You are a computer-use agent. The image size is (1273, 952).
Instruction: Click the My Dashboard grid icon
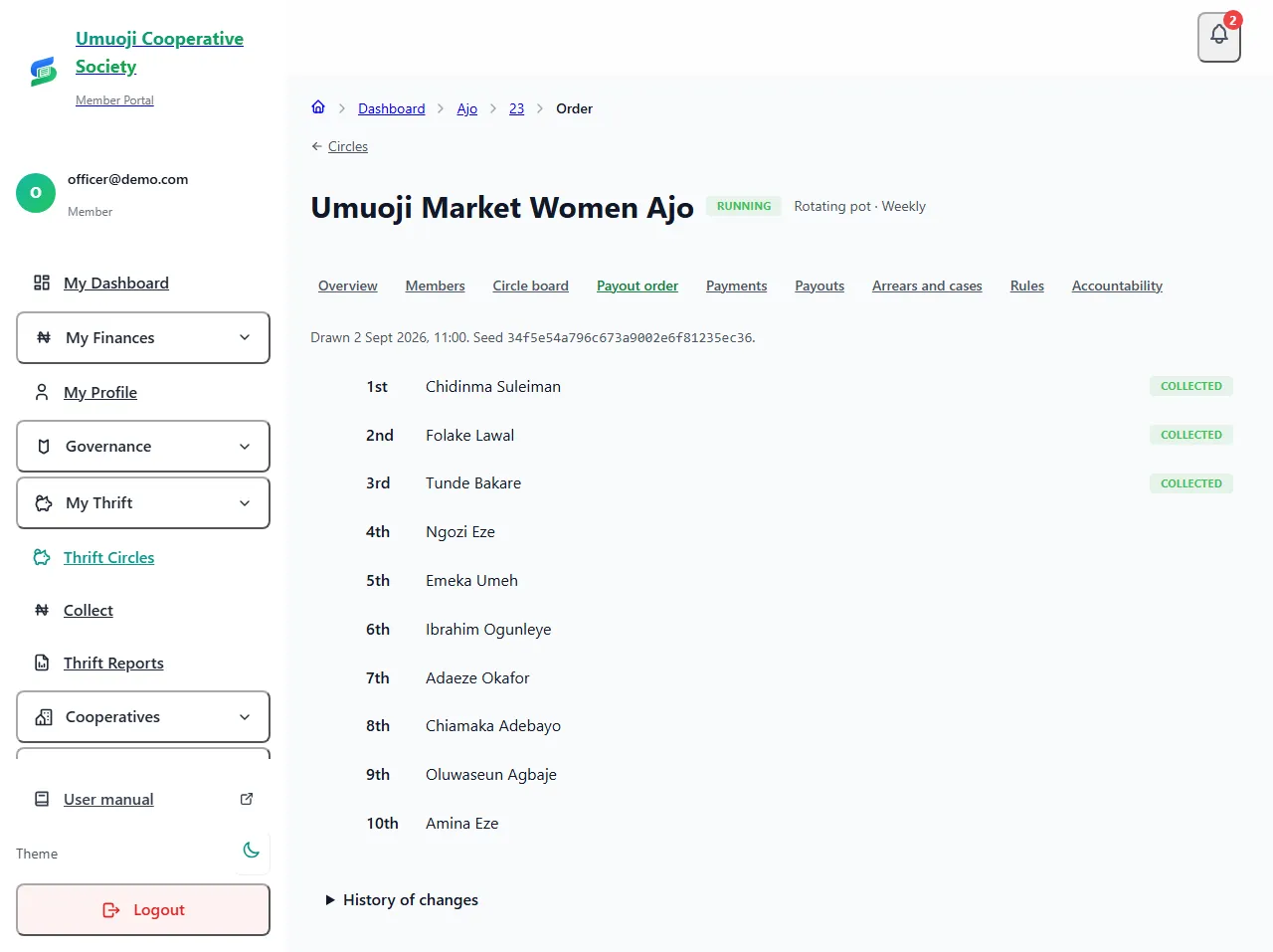pyautogui.click(x=42, y=283)
